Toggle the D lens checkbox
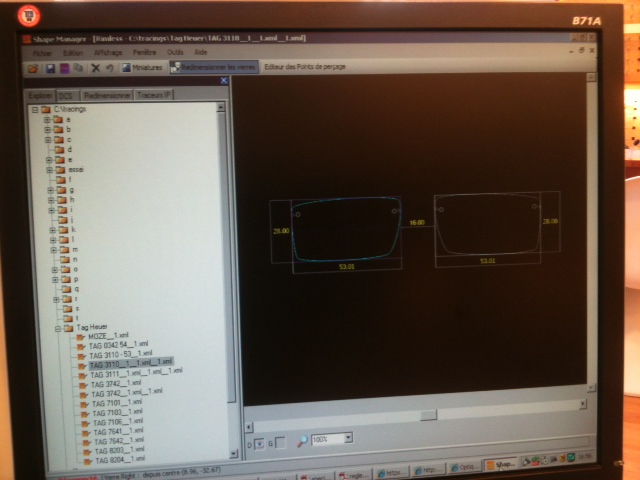The width and height of the screenshot is (640, 480). pos(259,444)
